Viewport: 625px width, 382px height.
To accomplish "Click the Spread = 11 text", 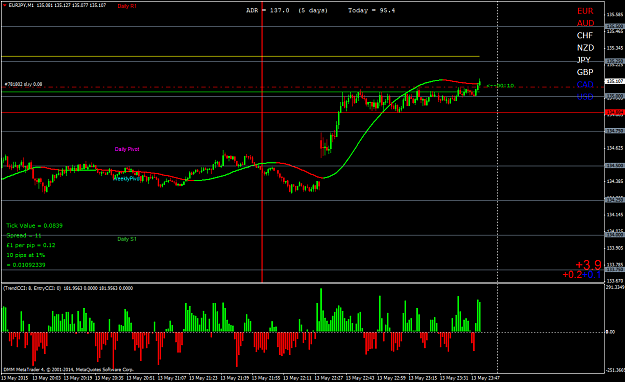I will coord(24,236).
